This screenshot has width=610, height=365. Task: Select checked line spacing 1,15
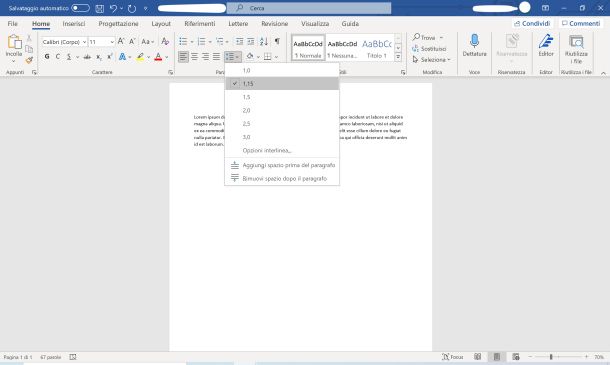pyautogui.click(x=282, y=84)
